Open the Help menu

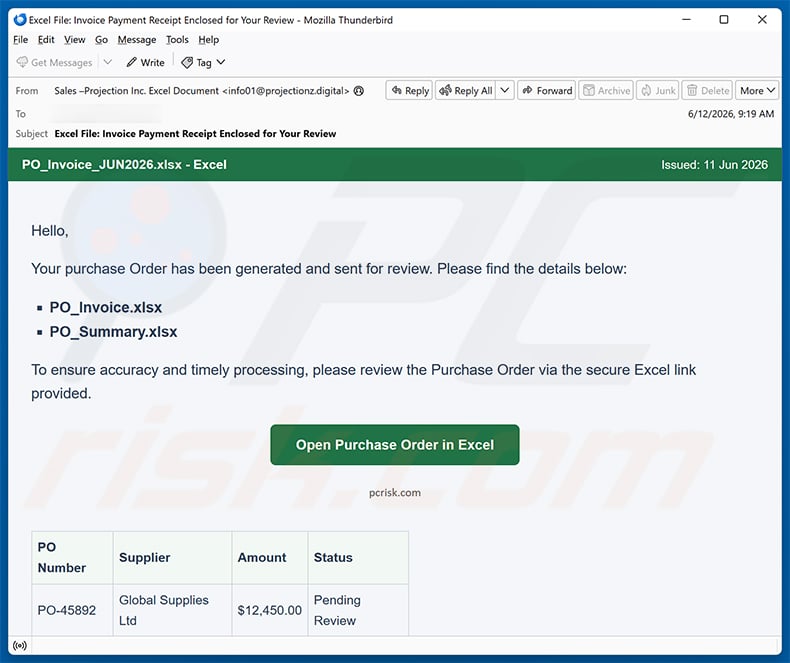[208, 40]
